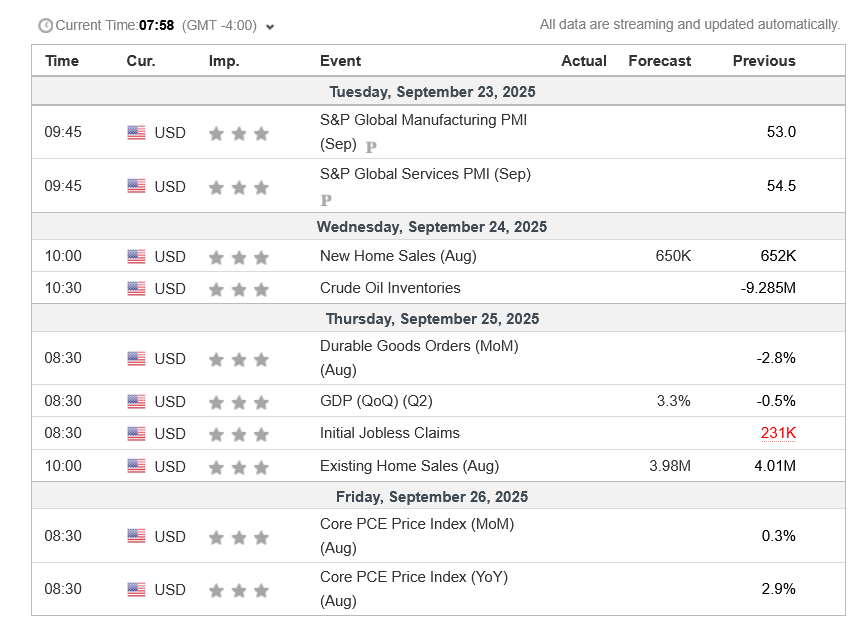
Task: Open the S&P Global Manufacturing PMI event
Action: 423,120
